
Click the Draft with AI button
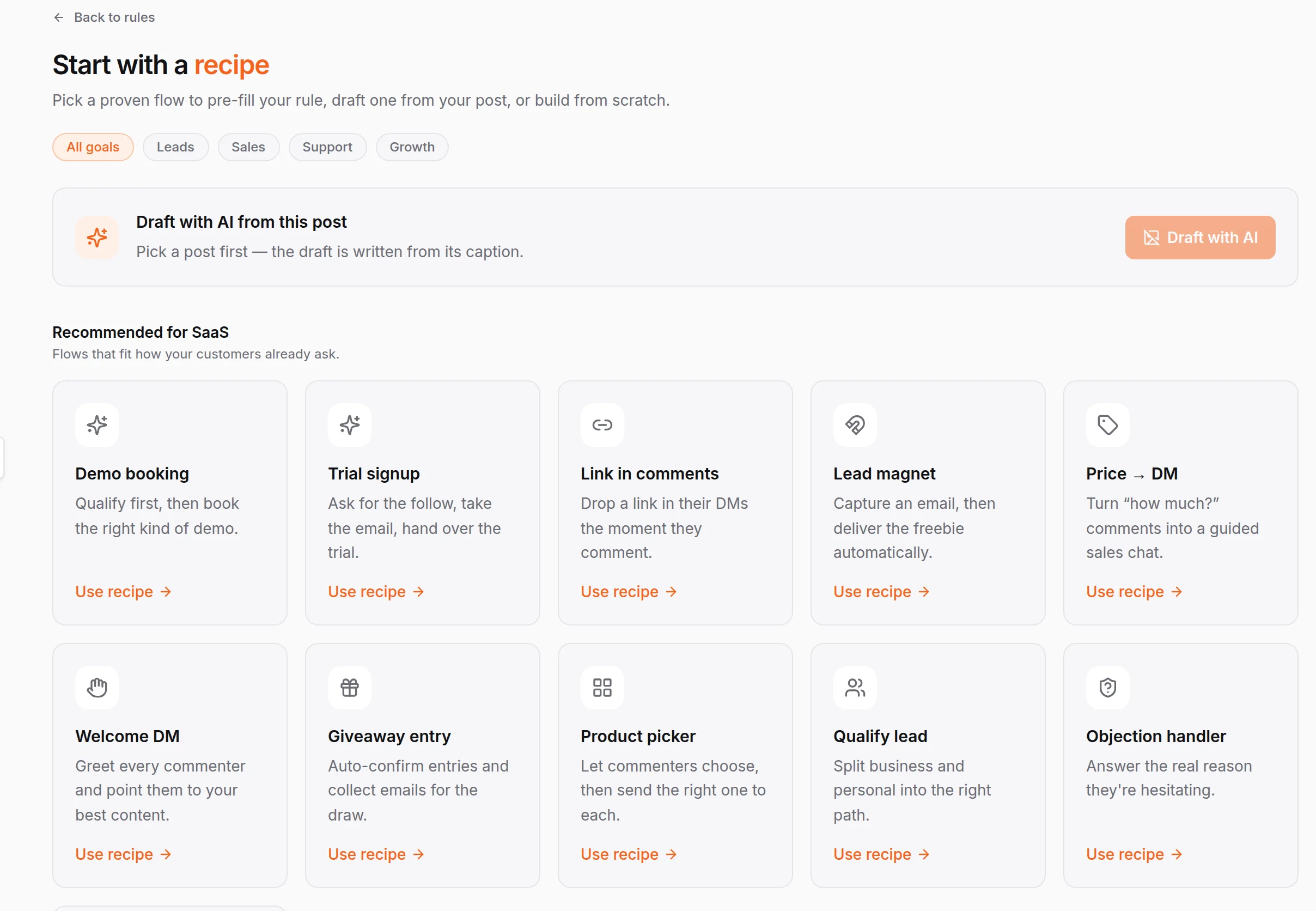(x=1200, y=238)
